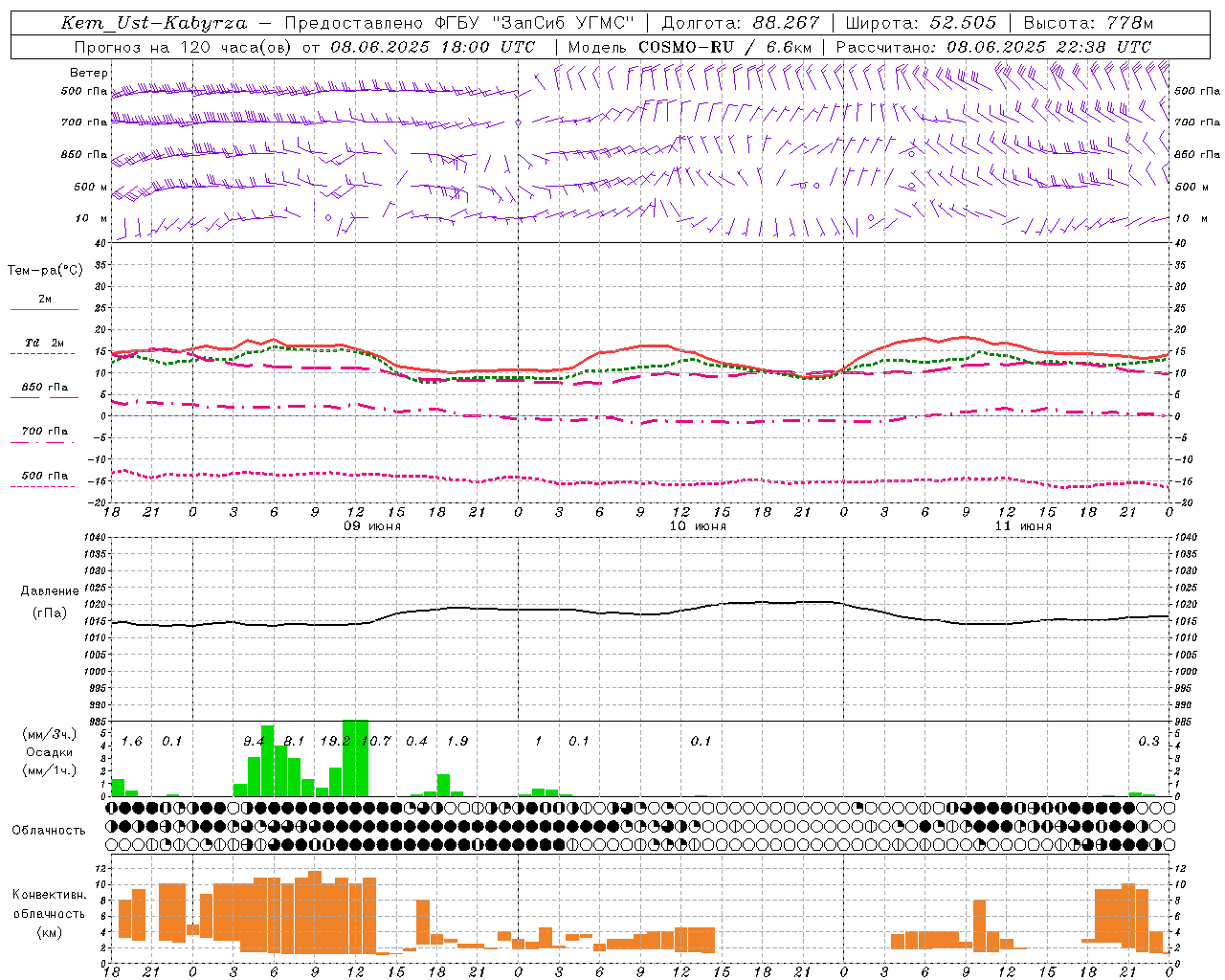Select the 1.6 precipitation total value

tap(131, 741)
